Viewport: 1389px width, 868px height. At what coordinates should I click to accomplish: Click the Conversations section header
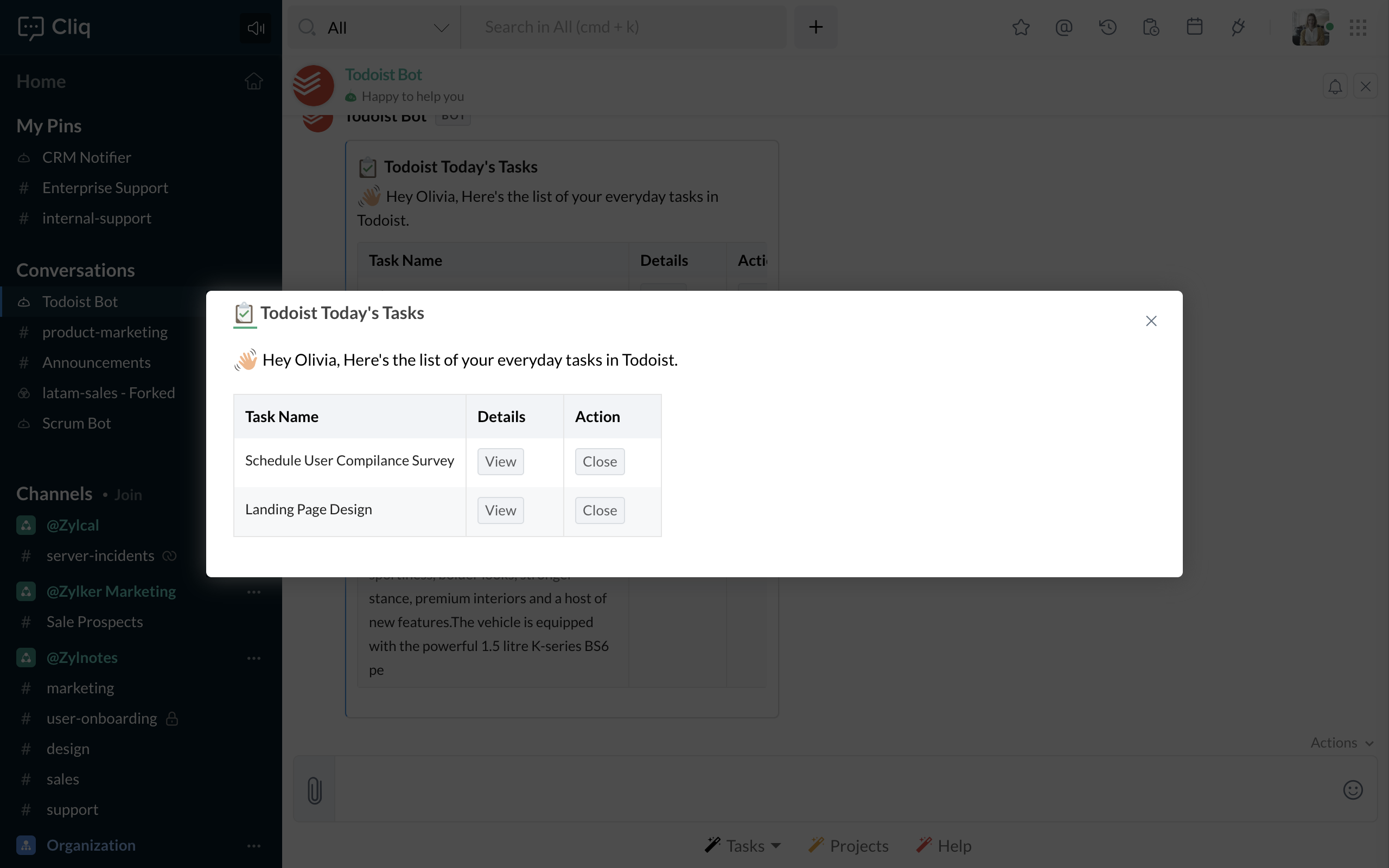coord(75,270)
